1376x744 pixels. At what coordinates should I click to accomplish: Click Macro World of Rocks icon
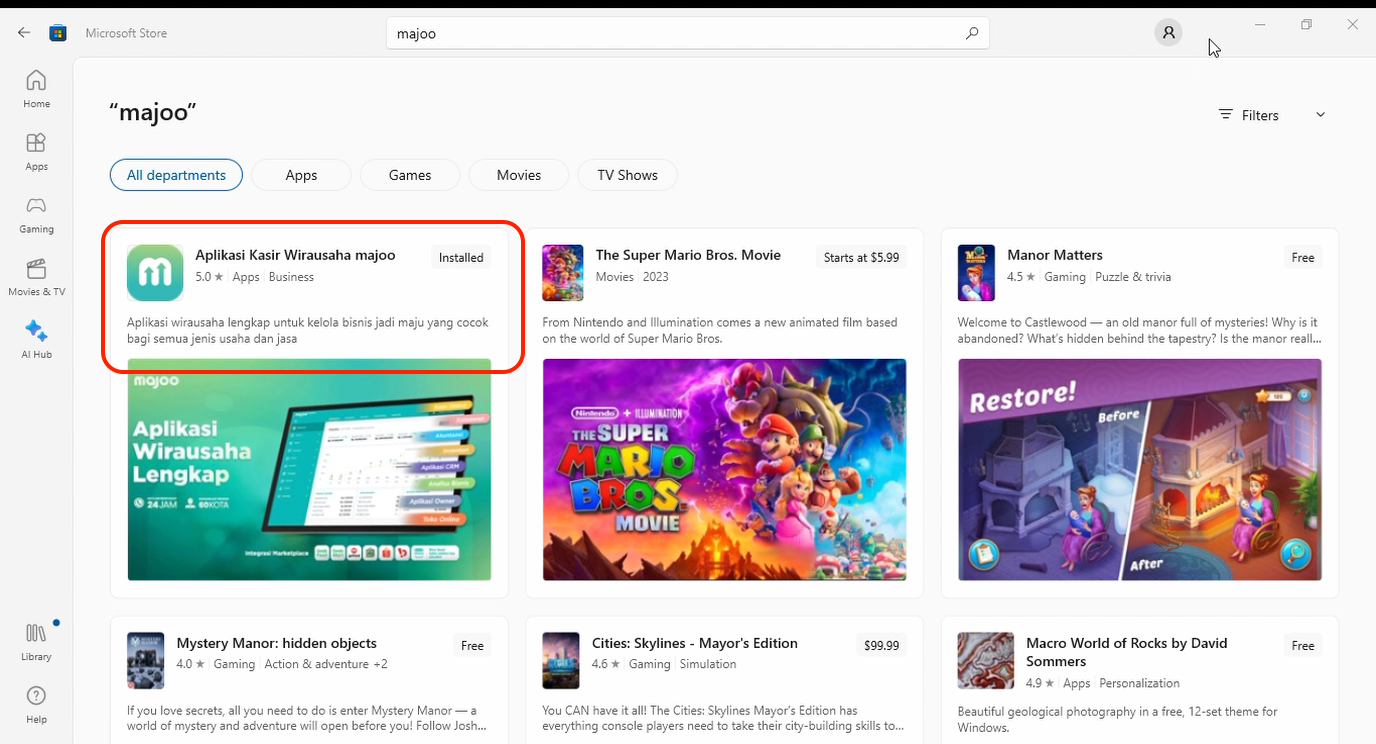click(986, 661)
